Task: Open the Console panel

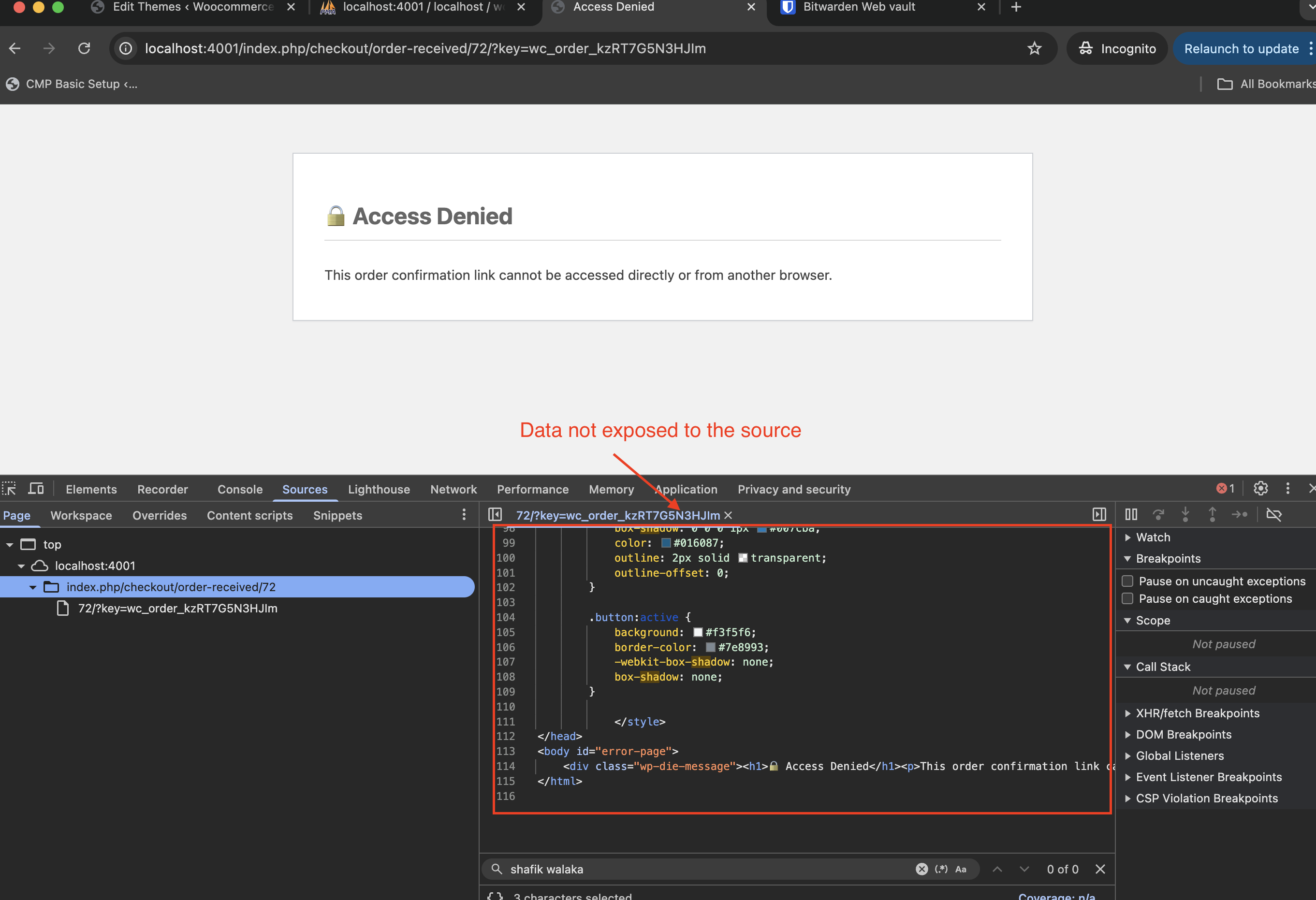Action: point(240,489)
